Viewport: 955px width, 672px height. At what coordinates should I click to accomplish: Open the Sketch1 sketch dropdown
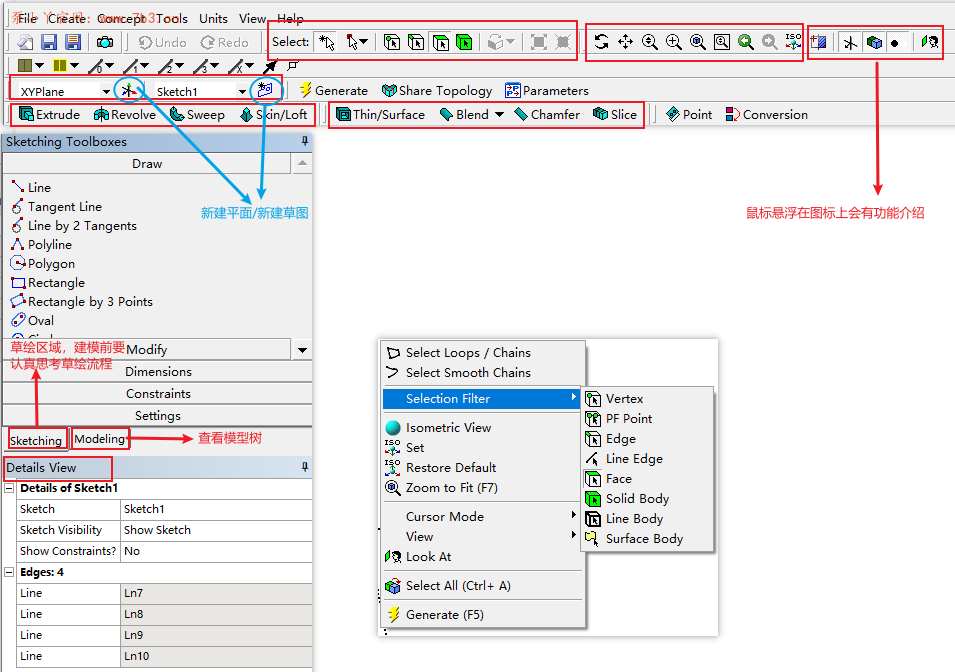tap(242, 92)
